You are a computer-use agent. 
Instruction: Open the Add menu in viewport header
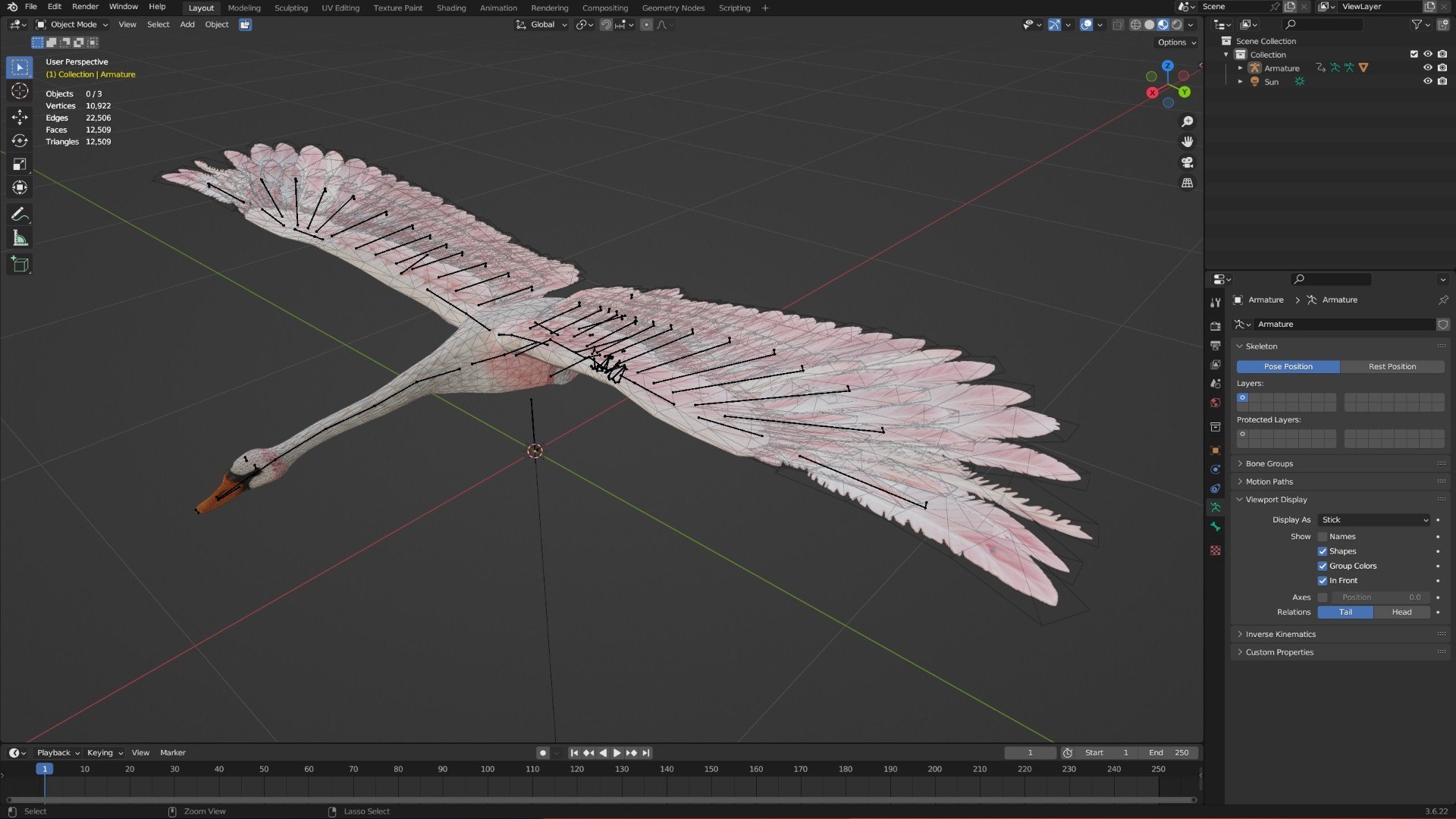pos(187,25)
